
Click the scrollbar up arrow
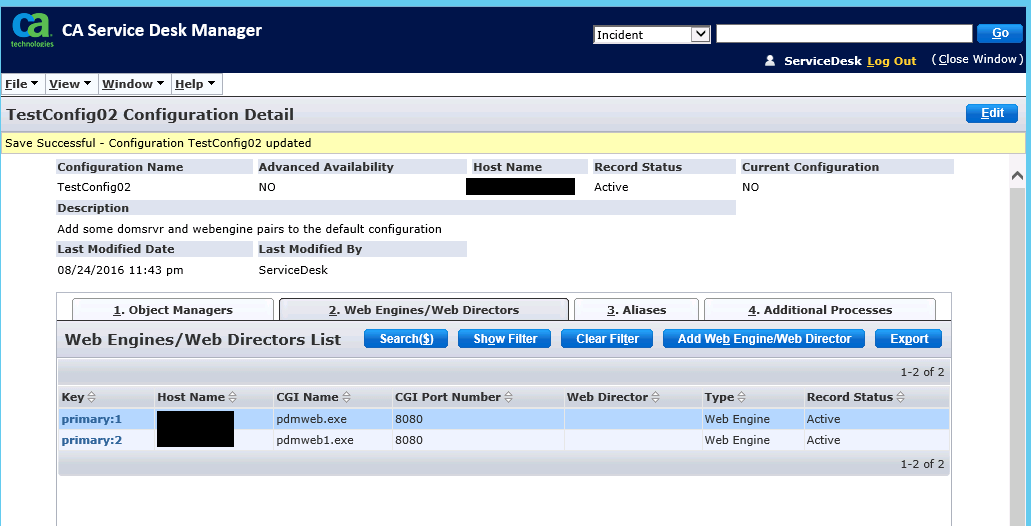tap(1017, 176)
